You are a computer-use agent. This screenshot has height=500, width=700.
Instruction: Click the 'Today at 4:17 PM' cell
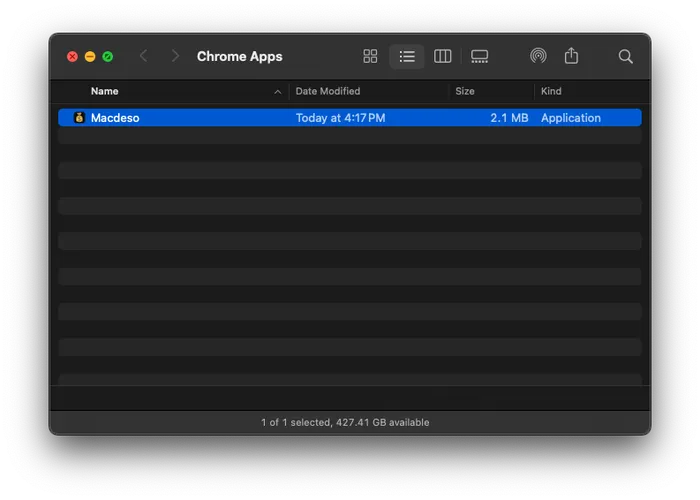(x=340, y=118)
